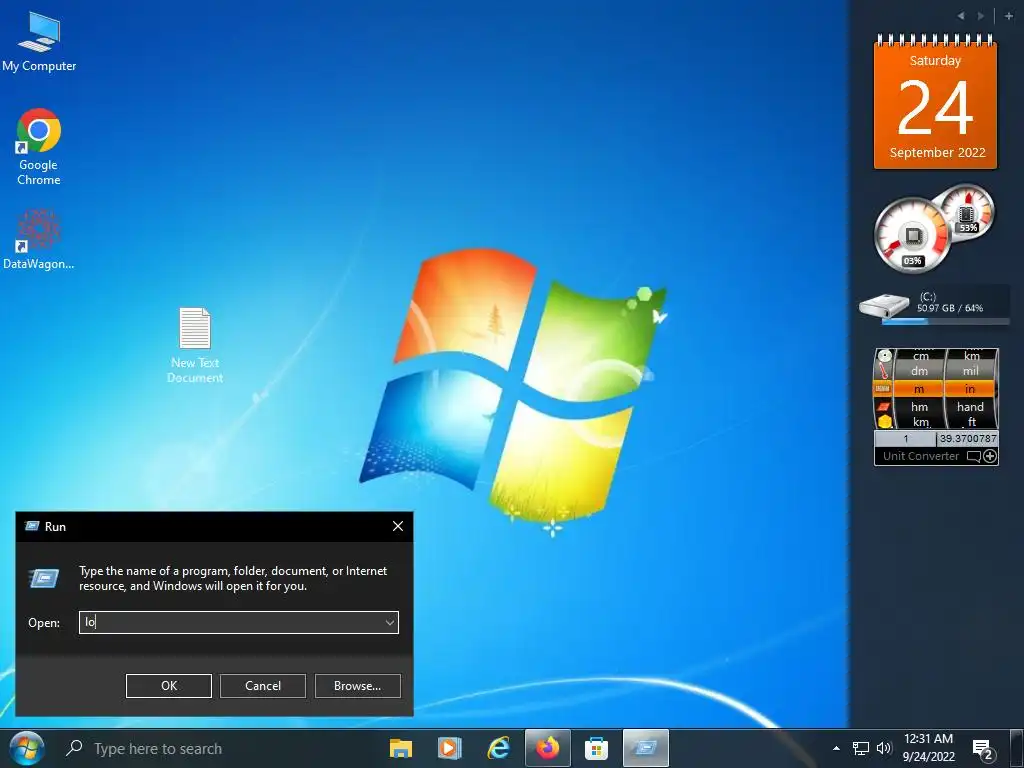The height and width of the screenshot is (768, 1024).
Task: Click the Unit Converter input value 1
Action: [x=905, y=438]
